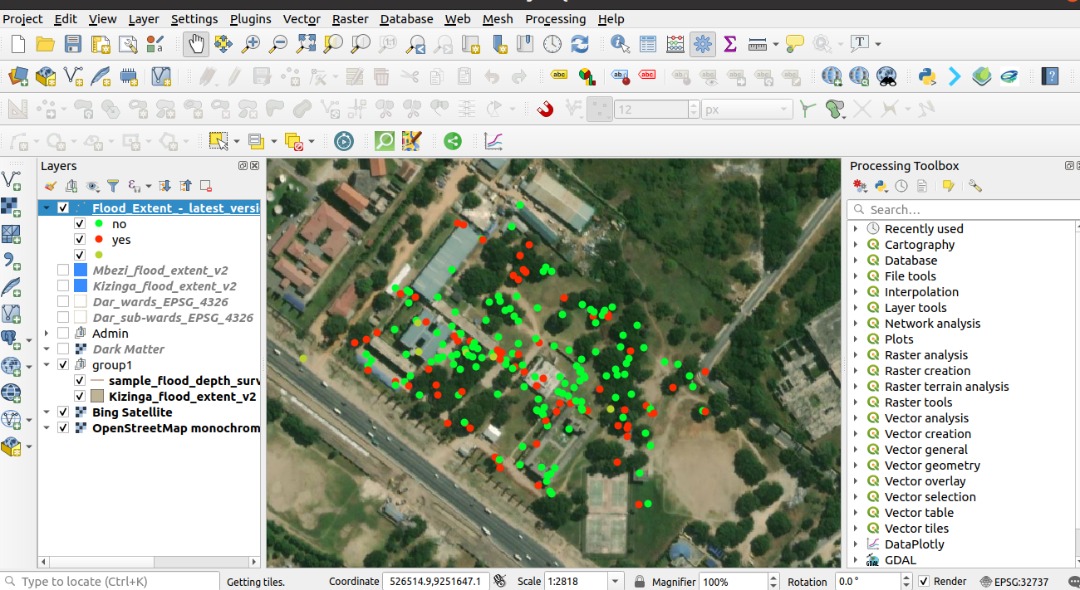Open the temporal controller clock icon
The width and height of the screenshot is (1080, 590).
[344, 141]
